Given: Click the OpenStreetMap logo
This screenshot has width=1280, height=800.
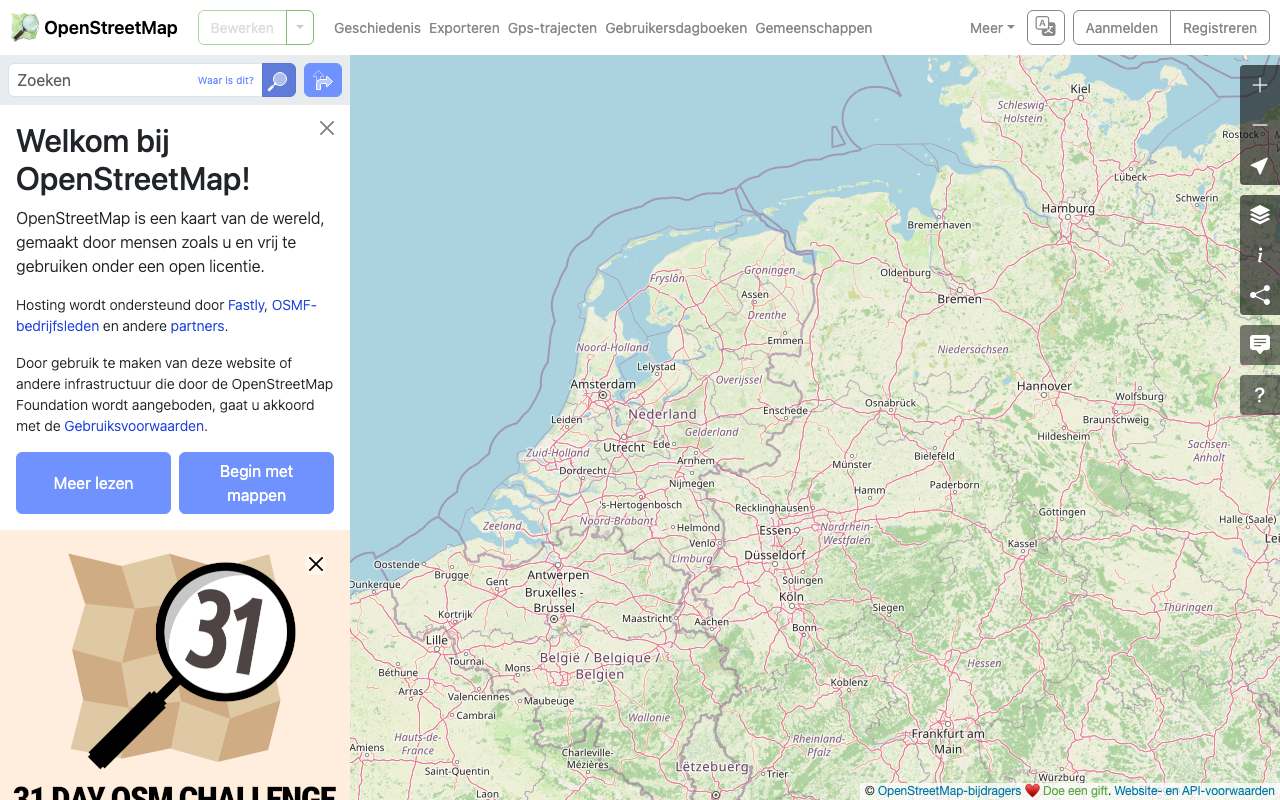Looking at the screenshot, I should pyautogui.click(x=95, y=27).
